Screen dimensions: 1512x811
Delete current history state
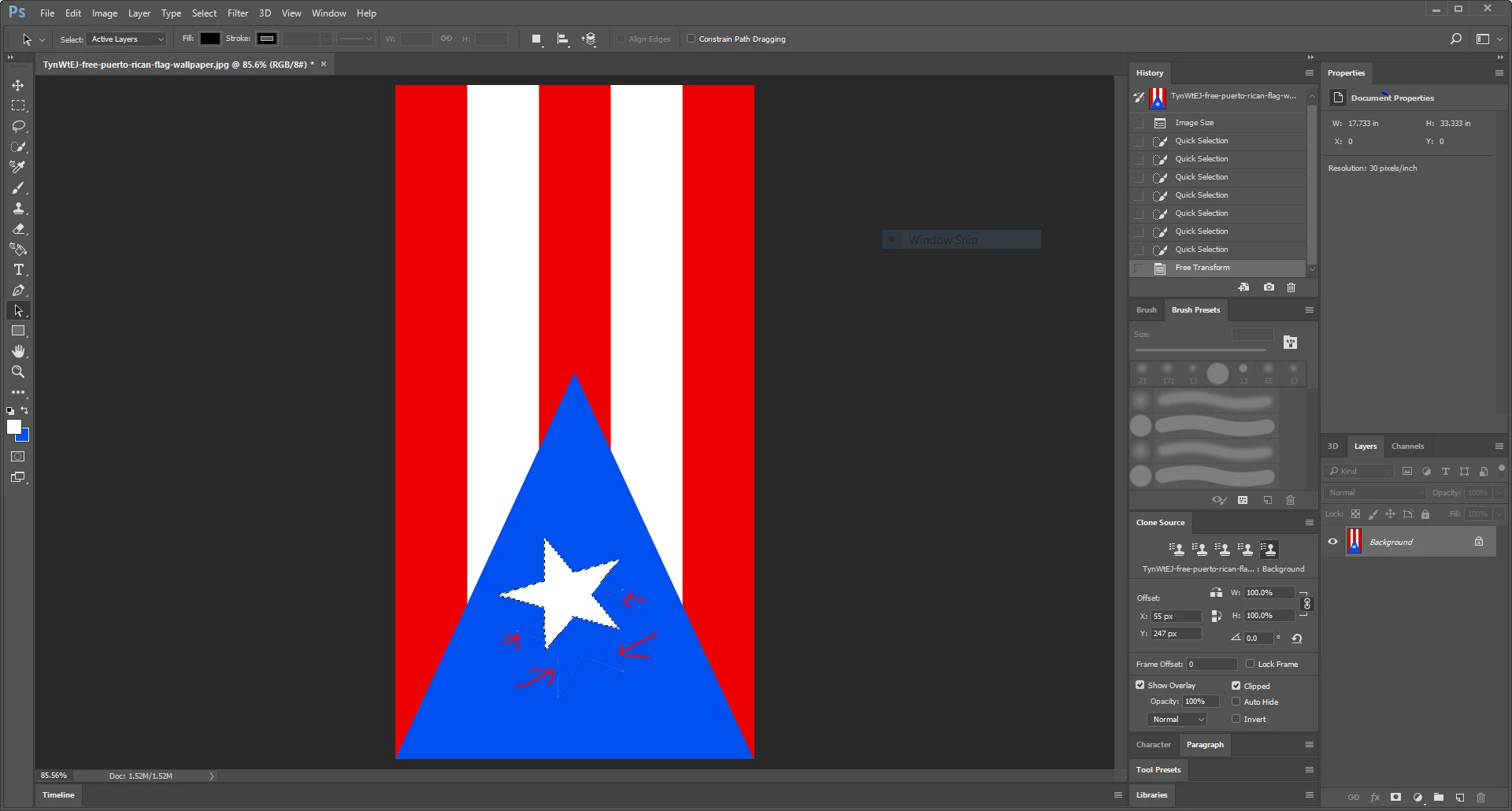1291,287
